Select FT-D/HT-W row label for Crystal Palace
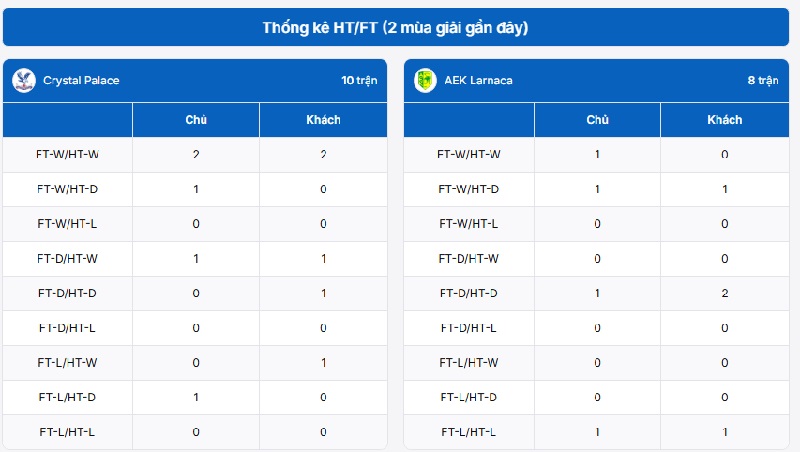Screen dimensions: 800x452 (67, 259)
